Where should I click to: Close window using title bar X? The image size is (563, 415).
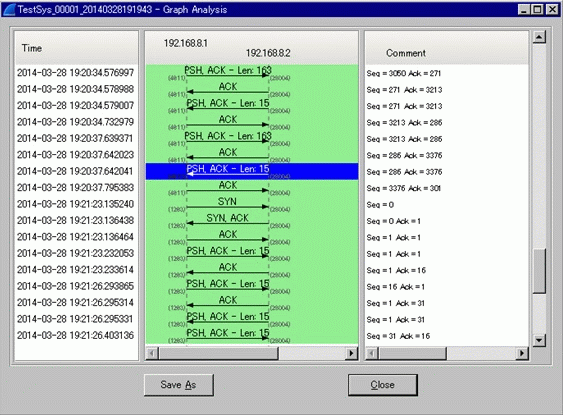point(552,9)
